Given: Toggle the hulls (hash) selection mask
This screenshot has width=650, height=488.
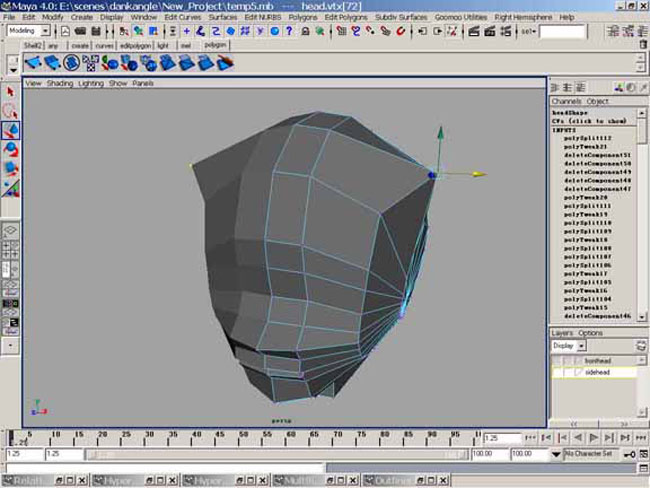Looking at the screenshot, I should pyautogui.click(x=245, y=31).
